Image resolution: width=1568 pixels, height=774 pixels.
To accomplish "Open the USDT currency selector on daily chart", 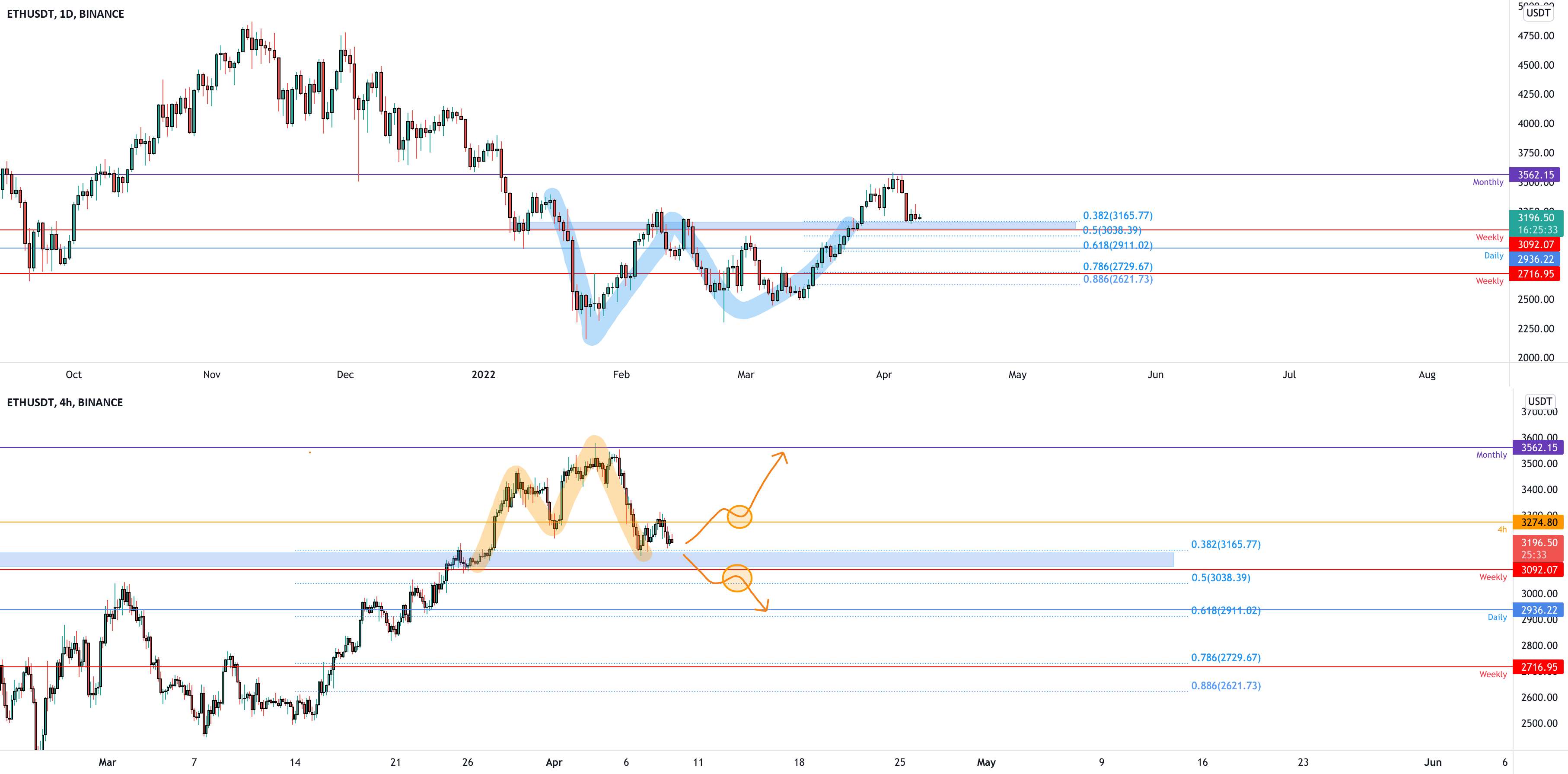I will pyautogui.click(x=1538, y=13).
